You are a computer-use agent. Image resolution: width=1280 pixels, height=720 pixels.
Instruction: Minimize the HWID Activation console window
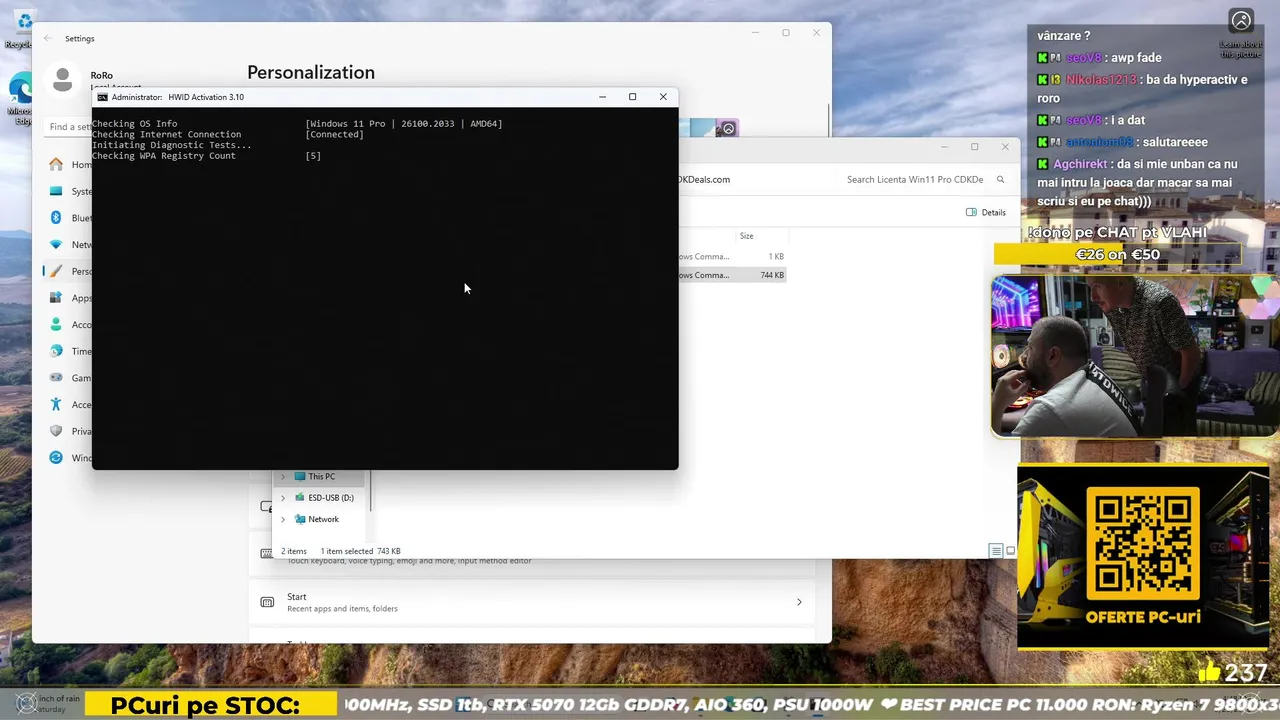click(x=602, y=97)
